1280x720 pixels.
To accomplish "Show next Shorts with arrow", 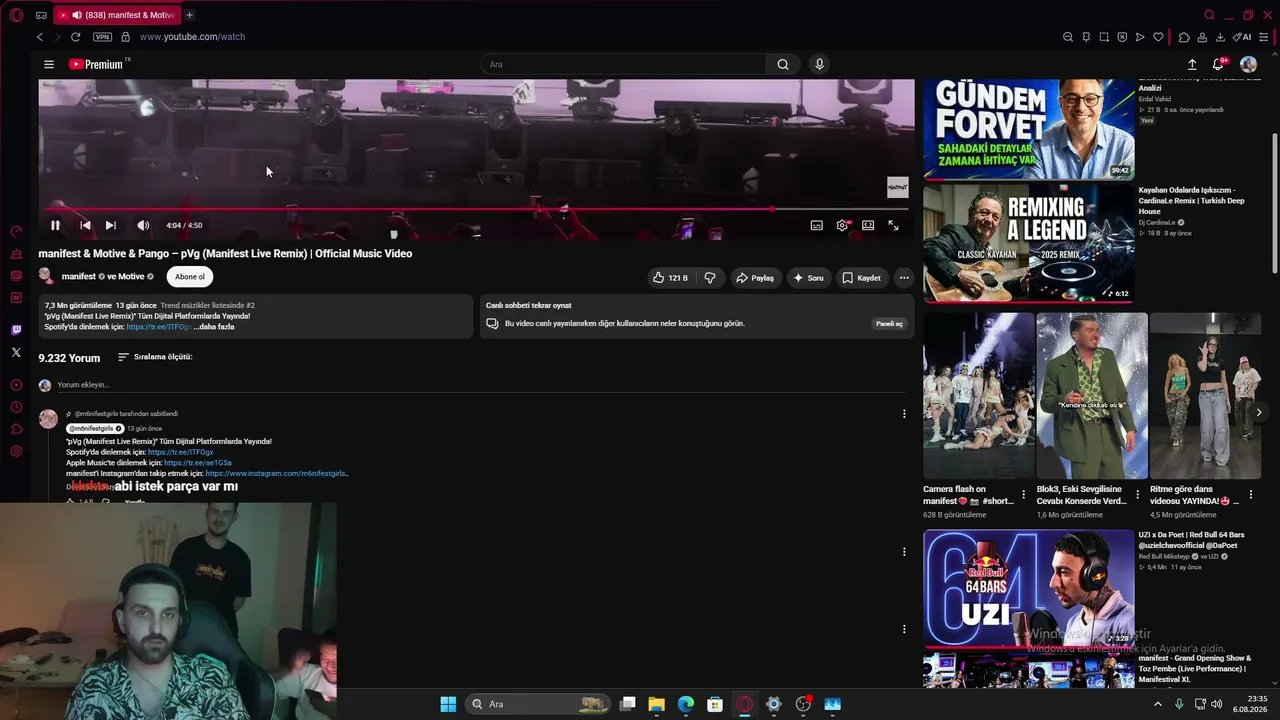I will coord(1259,412).
